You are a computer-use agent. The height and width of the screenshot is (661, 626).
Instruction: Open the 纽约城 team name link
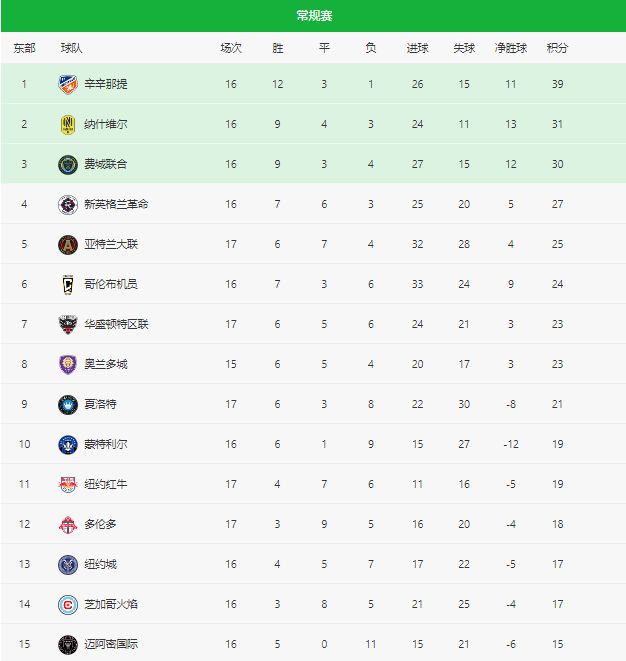tap(100, 564)
